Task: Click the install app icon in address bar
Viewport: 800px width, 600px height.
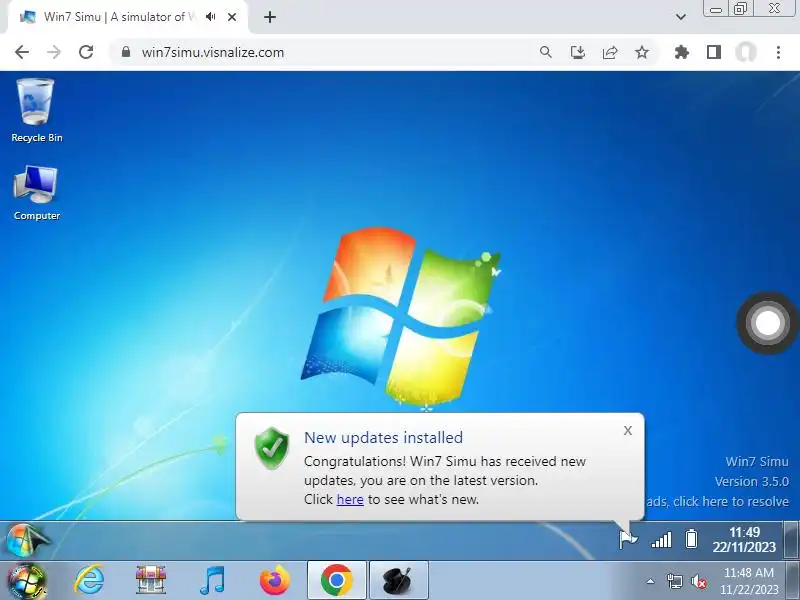Action: pyautogui.click(x=578, y=52)
